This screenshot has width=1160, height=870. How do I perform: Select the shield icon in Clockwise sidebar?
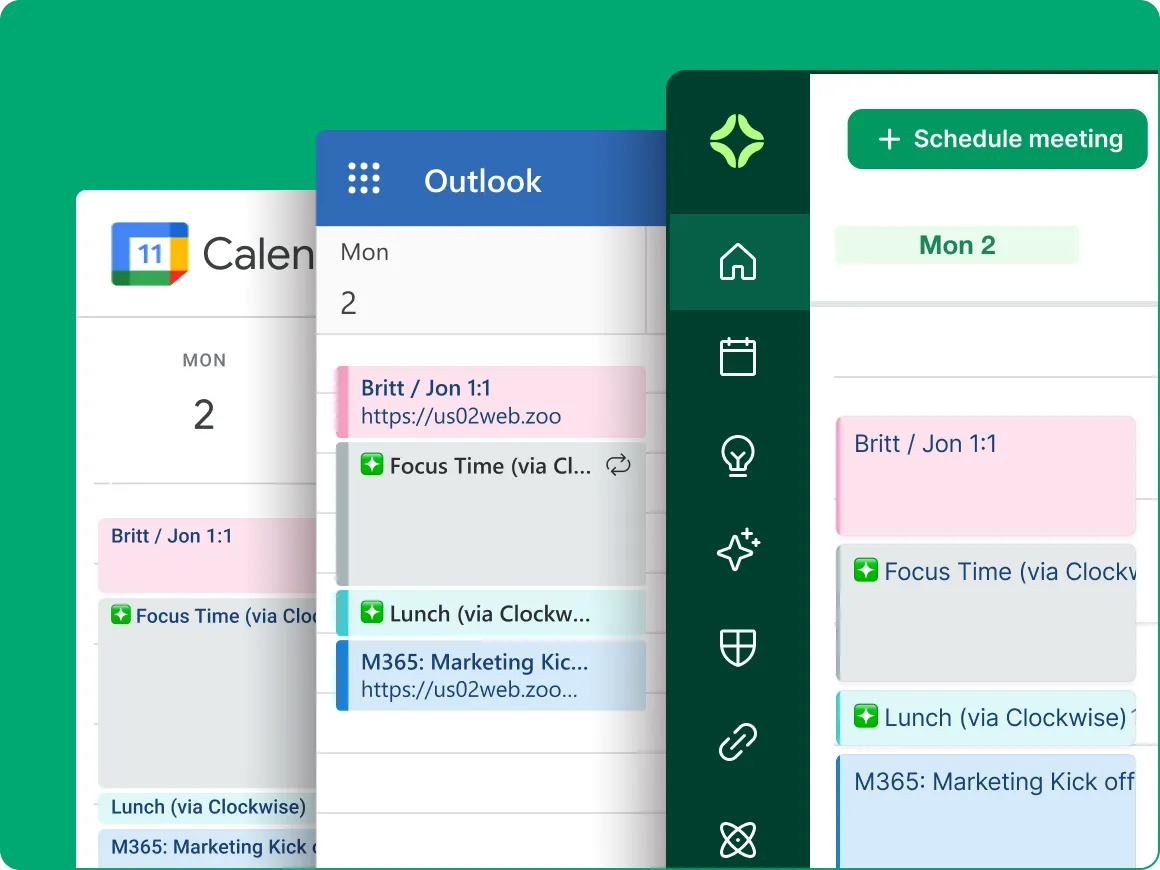point(738,647)
